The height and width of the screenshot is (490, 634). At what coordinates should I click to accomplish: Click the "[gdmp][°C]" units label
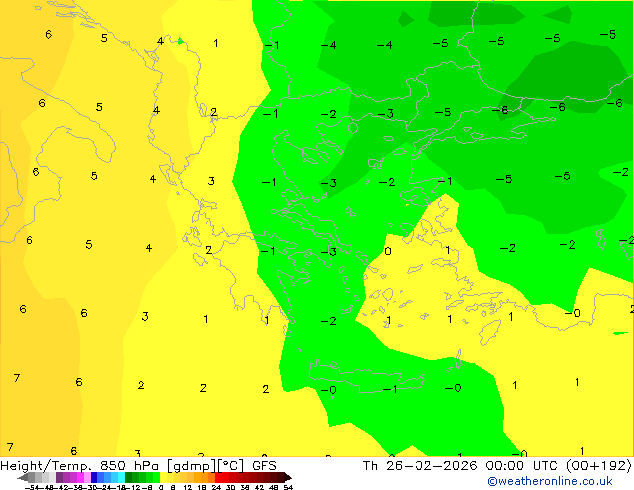pos(205,466)
